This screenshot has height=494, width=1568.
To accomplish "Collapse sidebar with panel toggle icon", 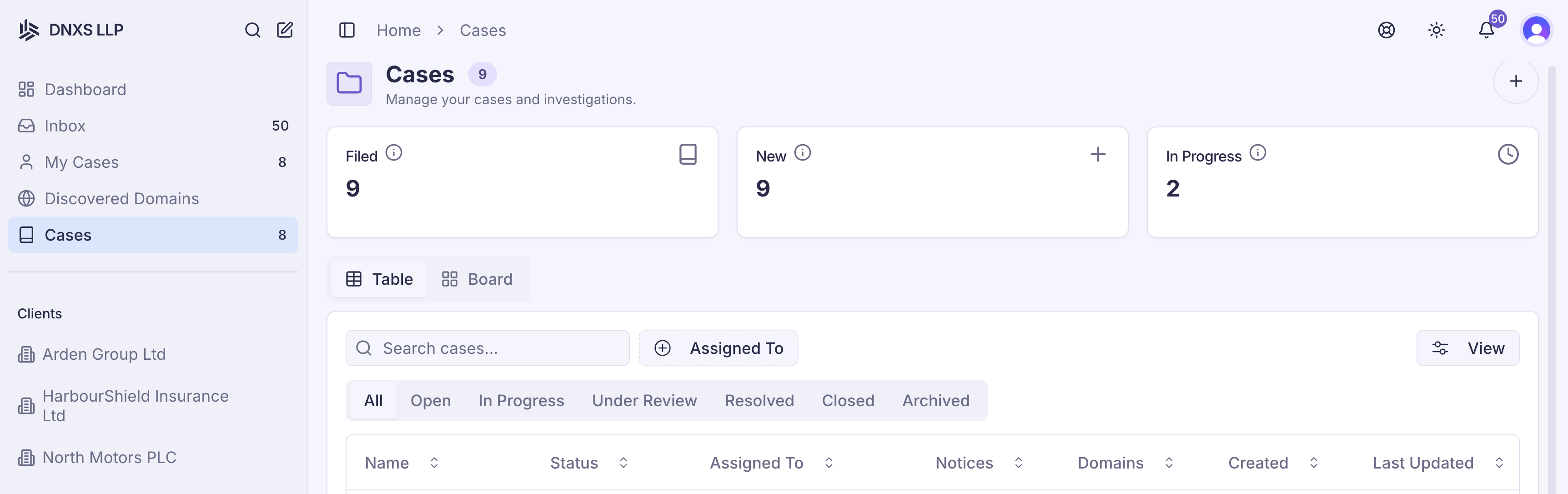I will click(x=347, y=30).
